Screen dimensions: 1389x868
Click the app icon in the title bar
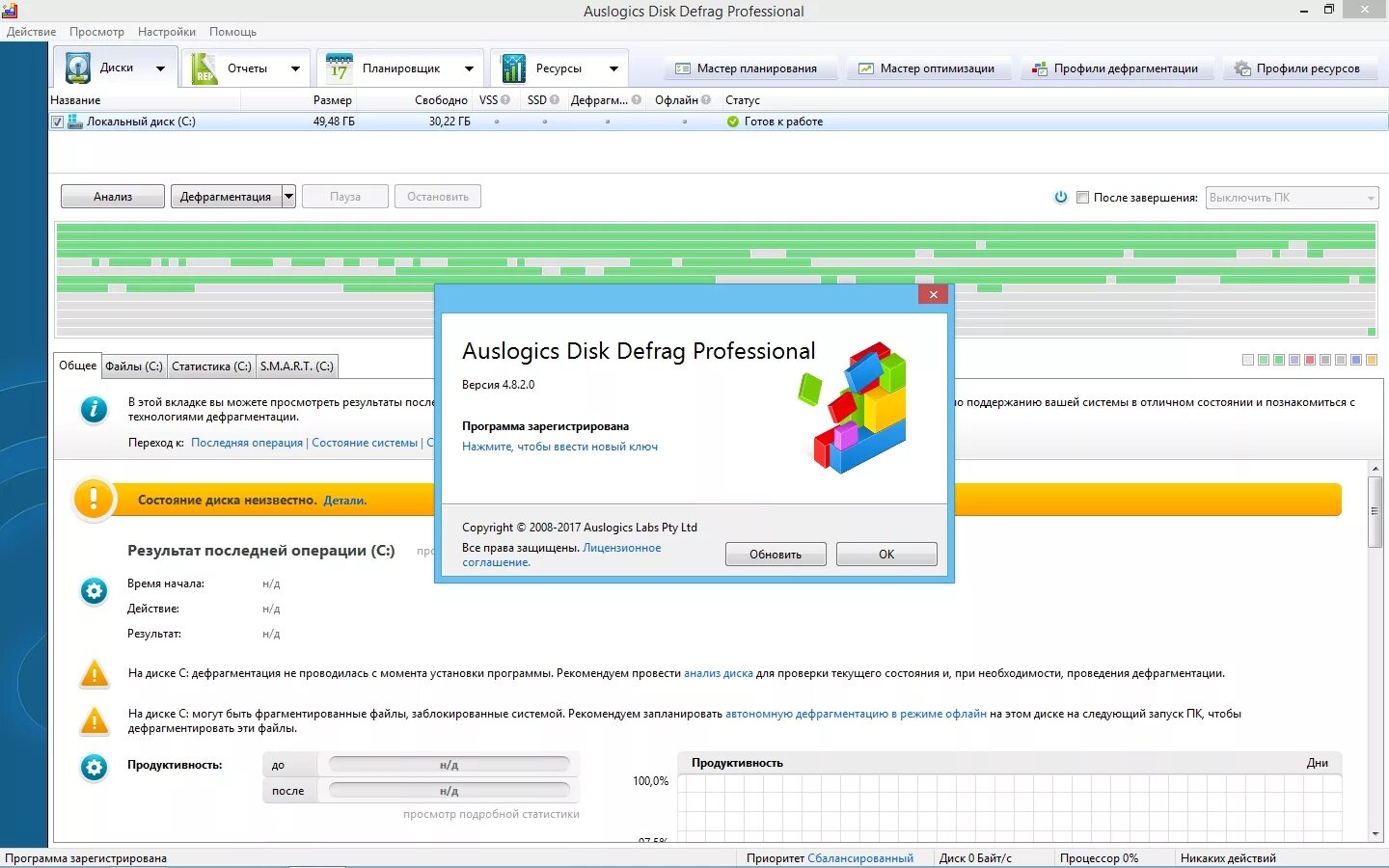10,11
